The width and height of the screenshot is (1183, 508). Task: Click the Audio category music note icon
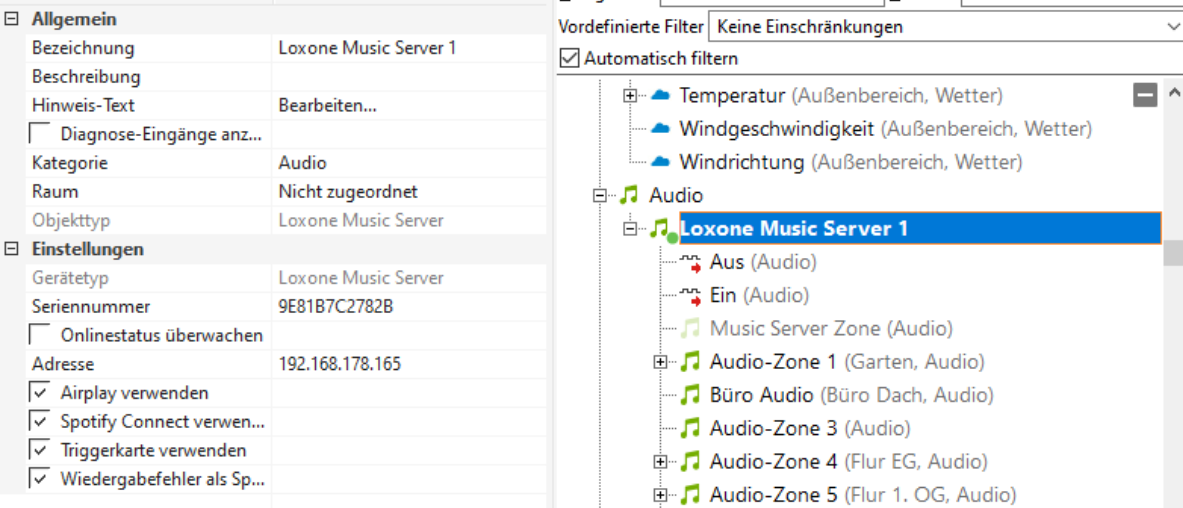click(x=629, y=195)
